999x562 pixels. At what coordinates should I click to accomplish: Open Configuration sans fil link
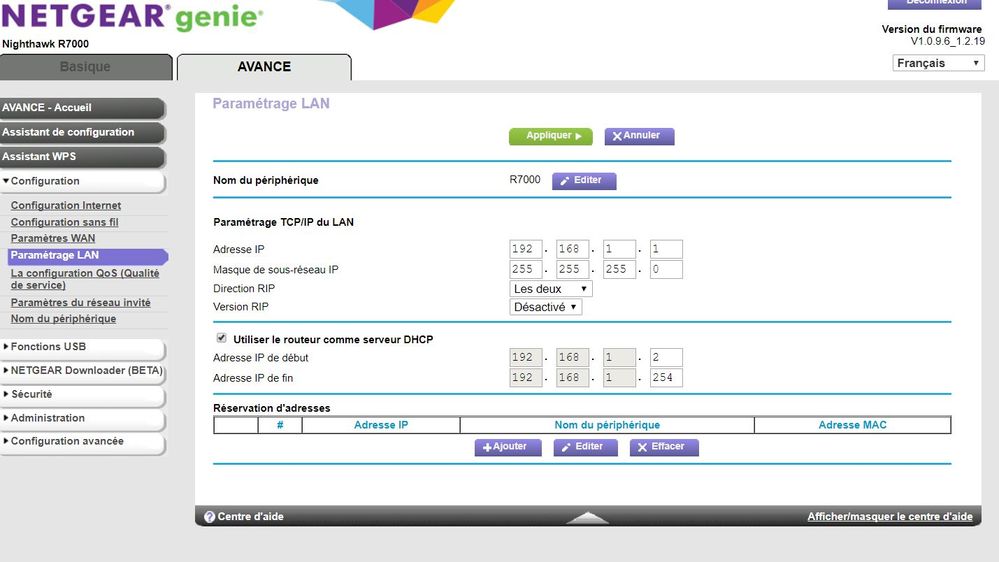(x=64, y=222)
